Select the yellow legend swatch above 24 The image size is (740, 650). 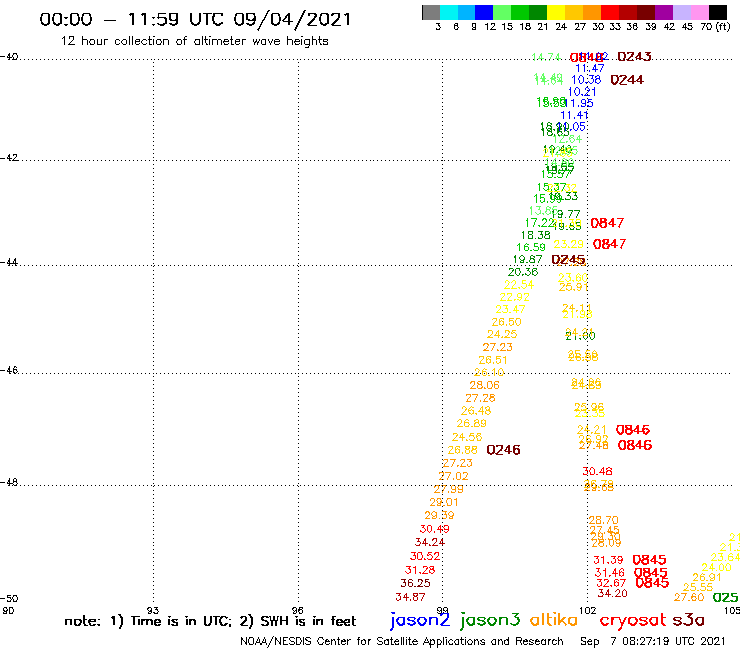click(556, 12)
